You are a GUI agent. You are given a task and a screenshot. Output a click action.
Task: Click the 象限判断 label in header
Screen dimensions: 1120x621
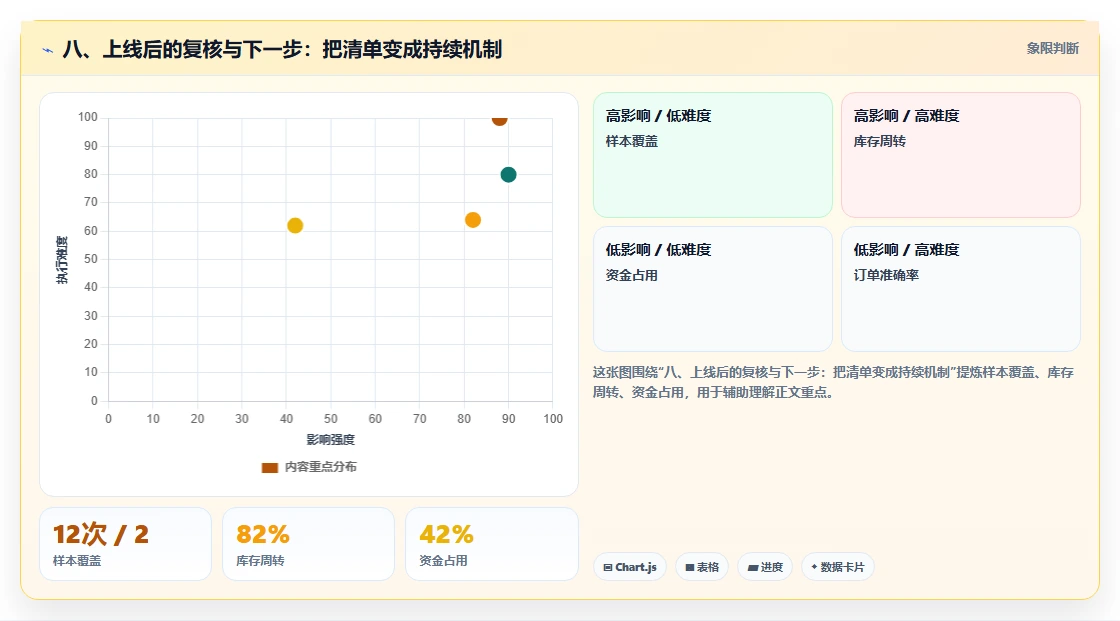(x=1053, y=49)
